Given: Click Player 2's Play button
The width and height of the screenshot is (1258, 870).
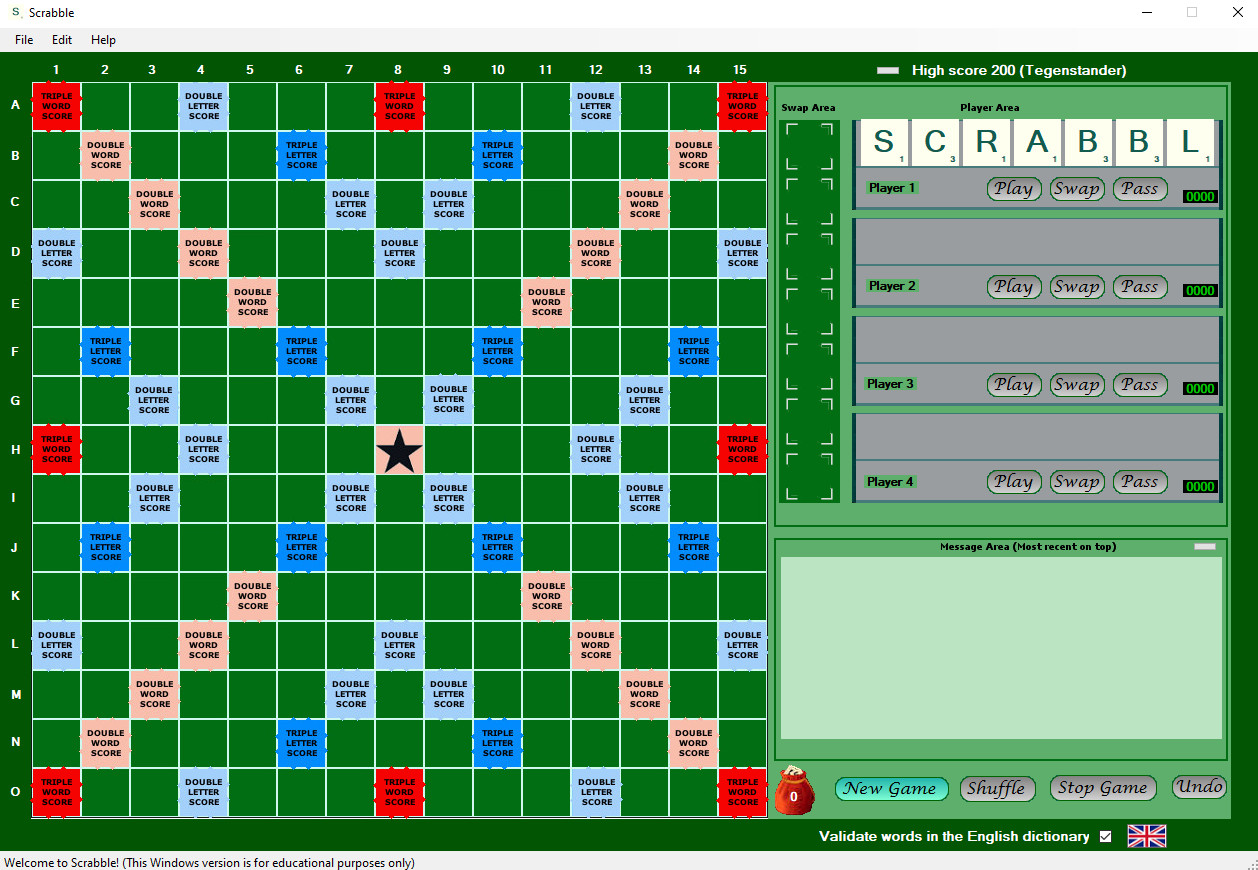Looking at the screenshot, I should (x=1014, y=287).
